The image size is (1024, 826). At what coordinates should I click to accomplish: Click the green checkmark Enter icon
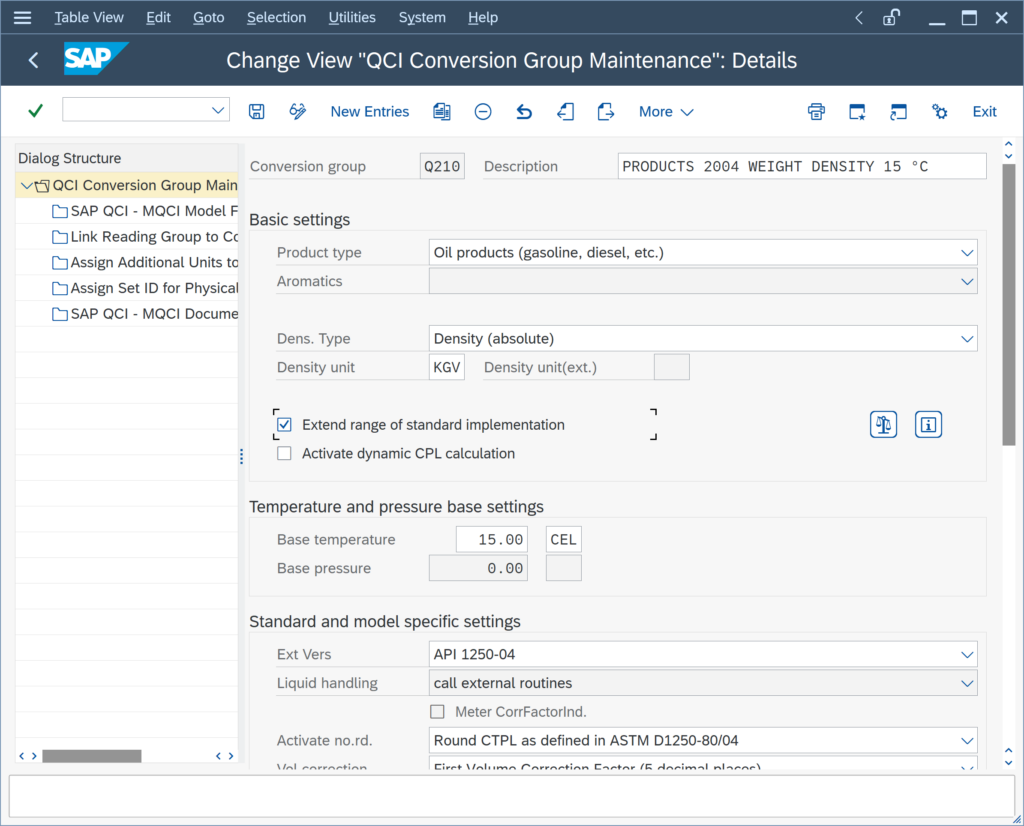[36, 111]
